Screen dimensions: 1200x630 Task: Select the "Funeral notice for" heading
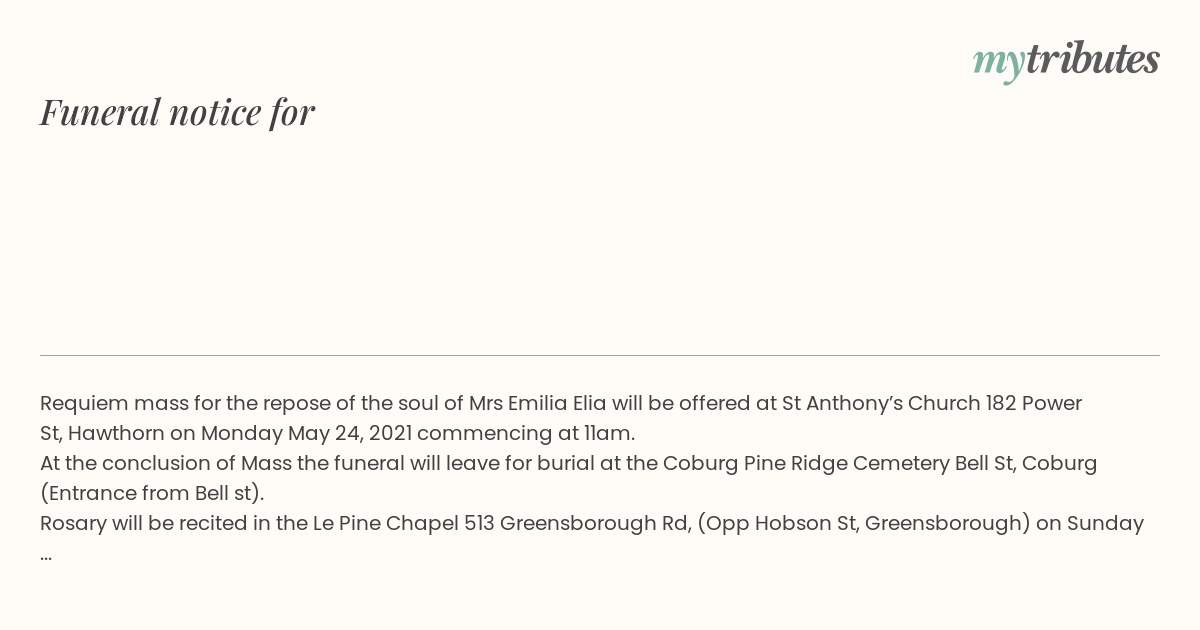(x=177, y=112)
